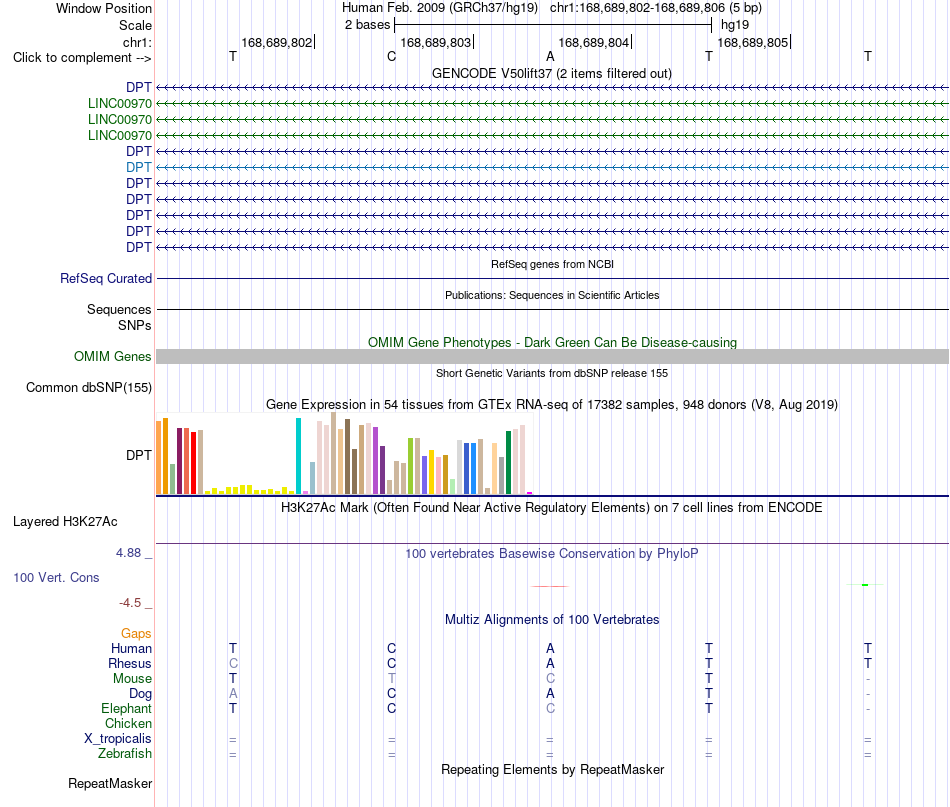
Task: Click the Gaps row label
Action: point(136,633)
